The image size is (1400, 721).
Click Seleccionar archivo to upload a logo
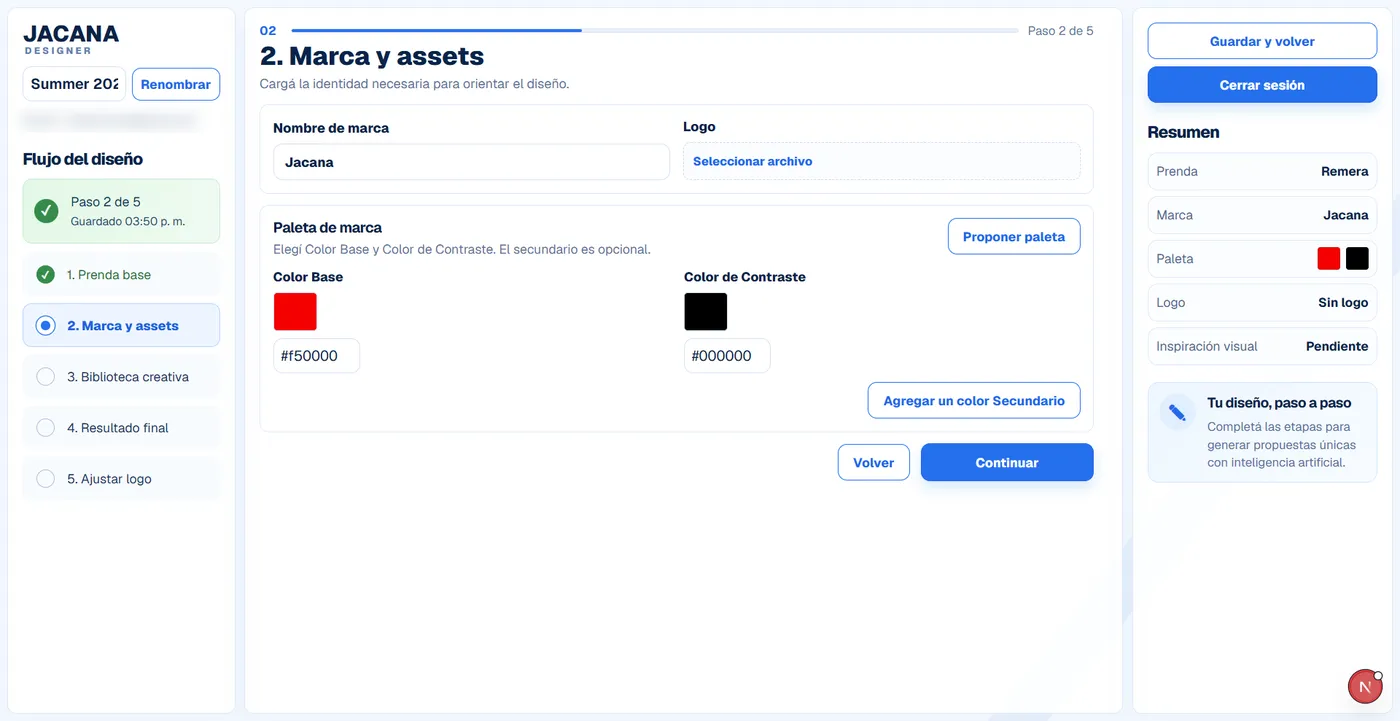(x=881, y=161)
